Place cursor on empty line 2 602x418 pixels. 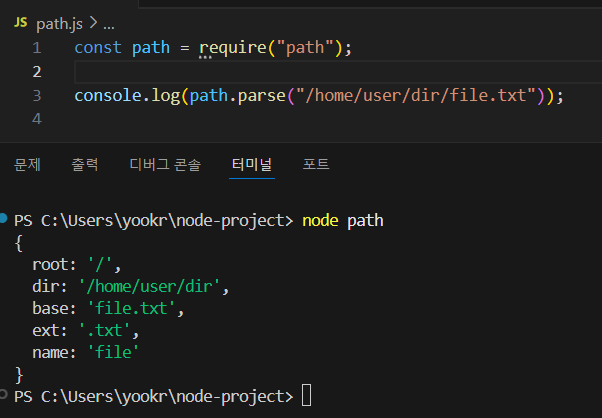338,72
